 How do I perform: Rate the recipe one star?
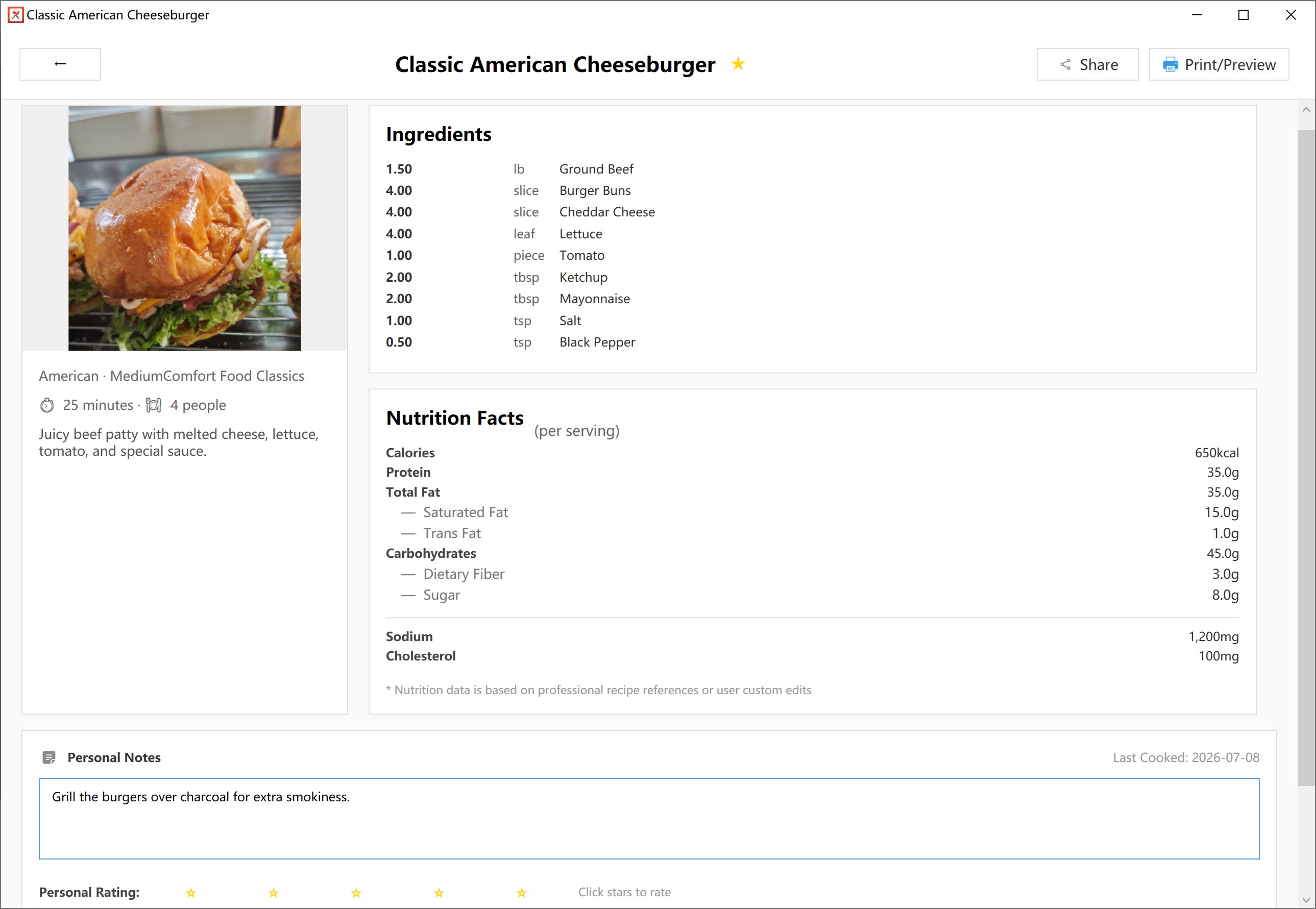pyautogui.click(x=191, y=893)
